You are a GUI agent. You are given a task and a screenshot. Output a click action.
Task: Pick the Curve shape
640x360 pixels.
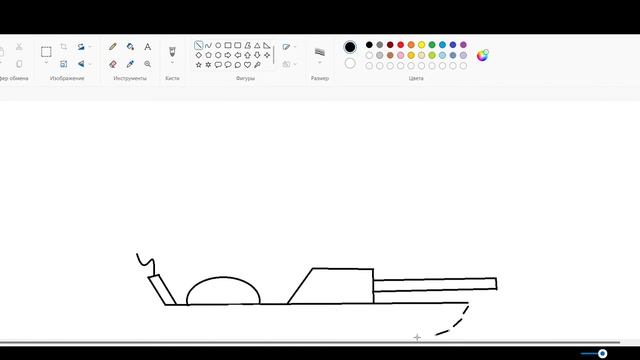pyautogui.click(x=208, y=45)
